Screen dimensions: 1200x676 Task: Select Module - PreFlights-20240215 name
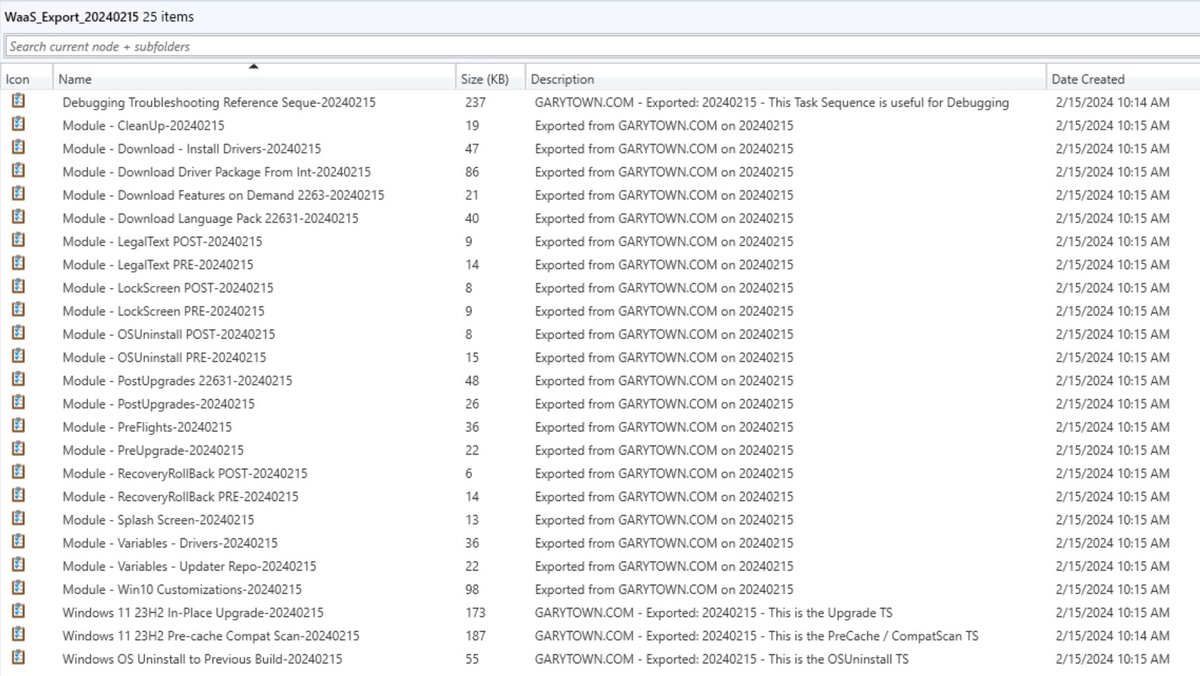click(149, 427)
